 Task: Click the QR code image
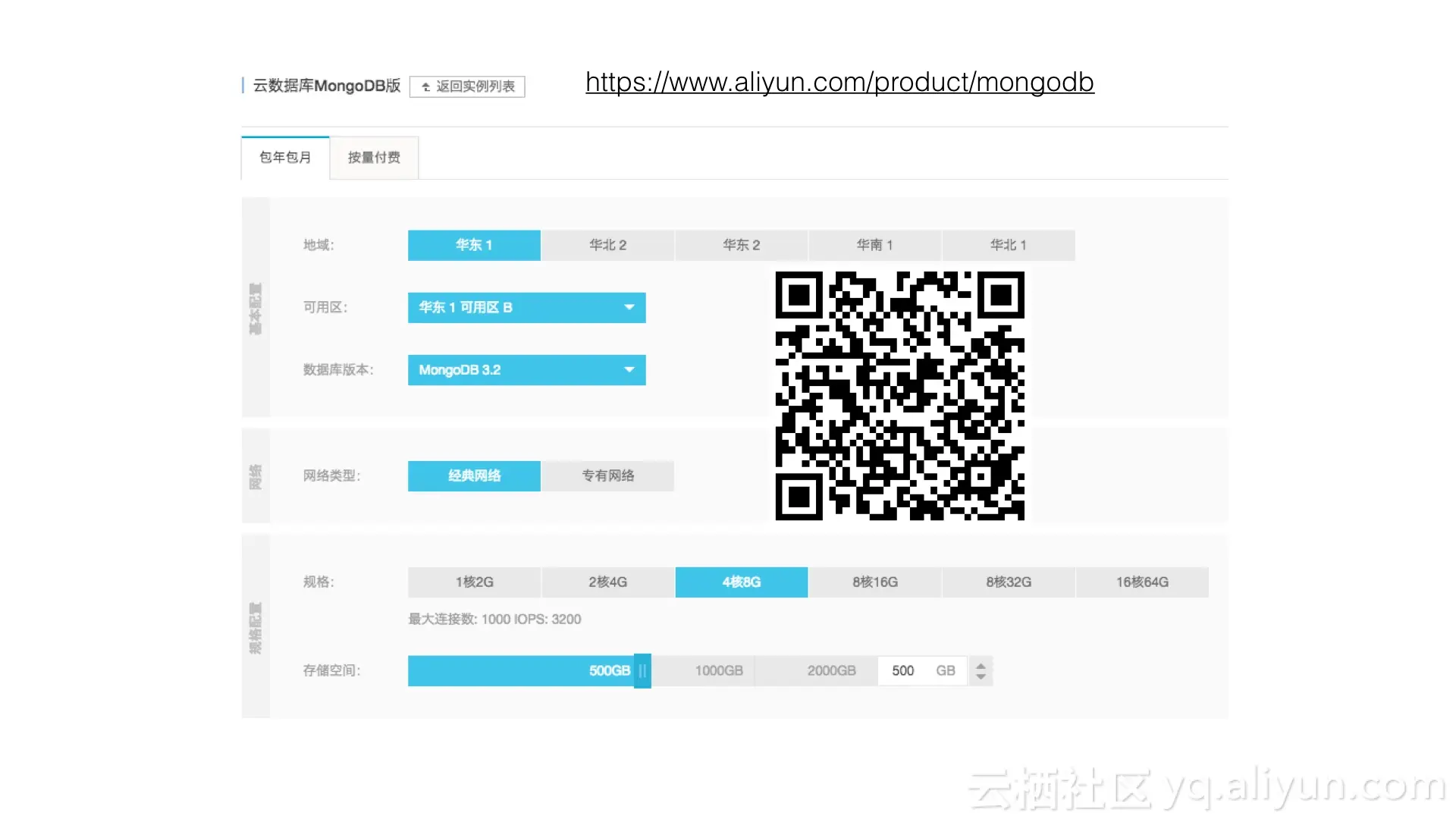coord(899,396)
